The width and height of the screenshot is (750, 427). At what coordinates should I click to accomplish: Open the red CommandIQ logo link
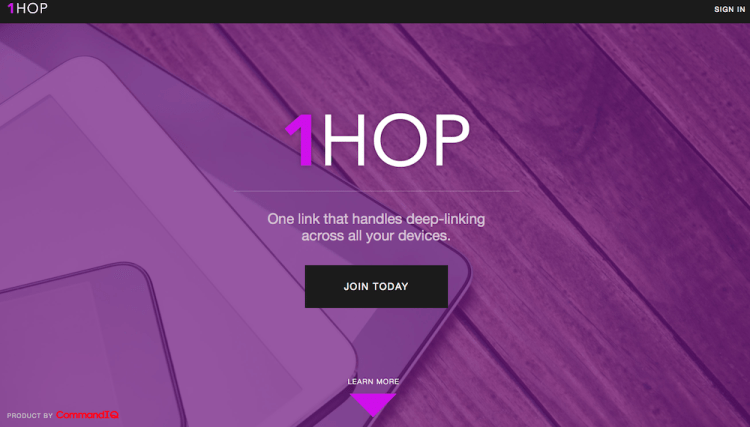point(87,415)
